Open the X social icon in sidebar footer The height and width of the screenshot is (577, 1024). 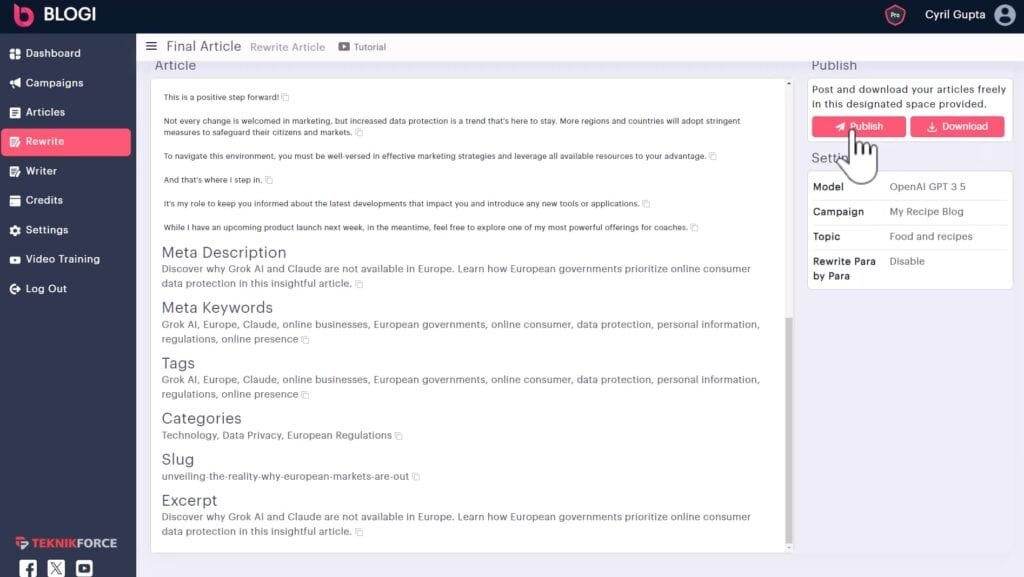[x=56, y=568]
